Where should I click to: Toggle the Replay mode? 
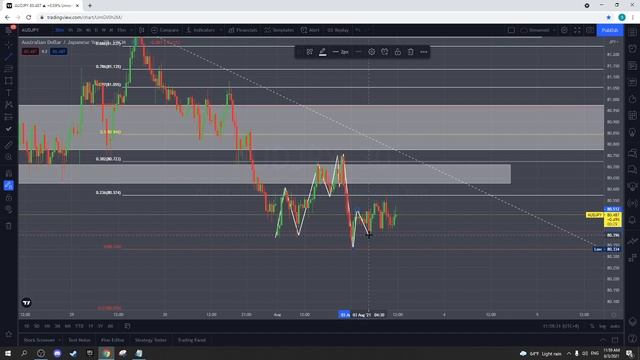[338, 30]
